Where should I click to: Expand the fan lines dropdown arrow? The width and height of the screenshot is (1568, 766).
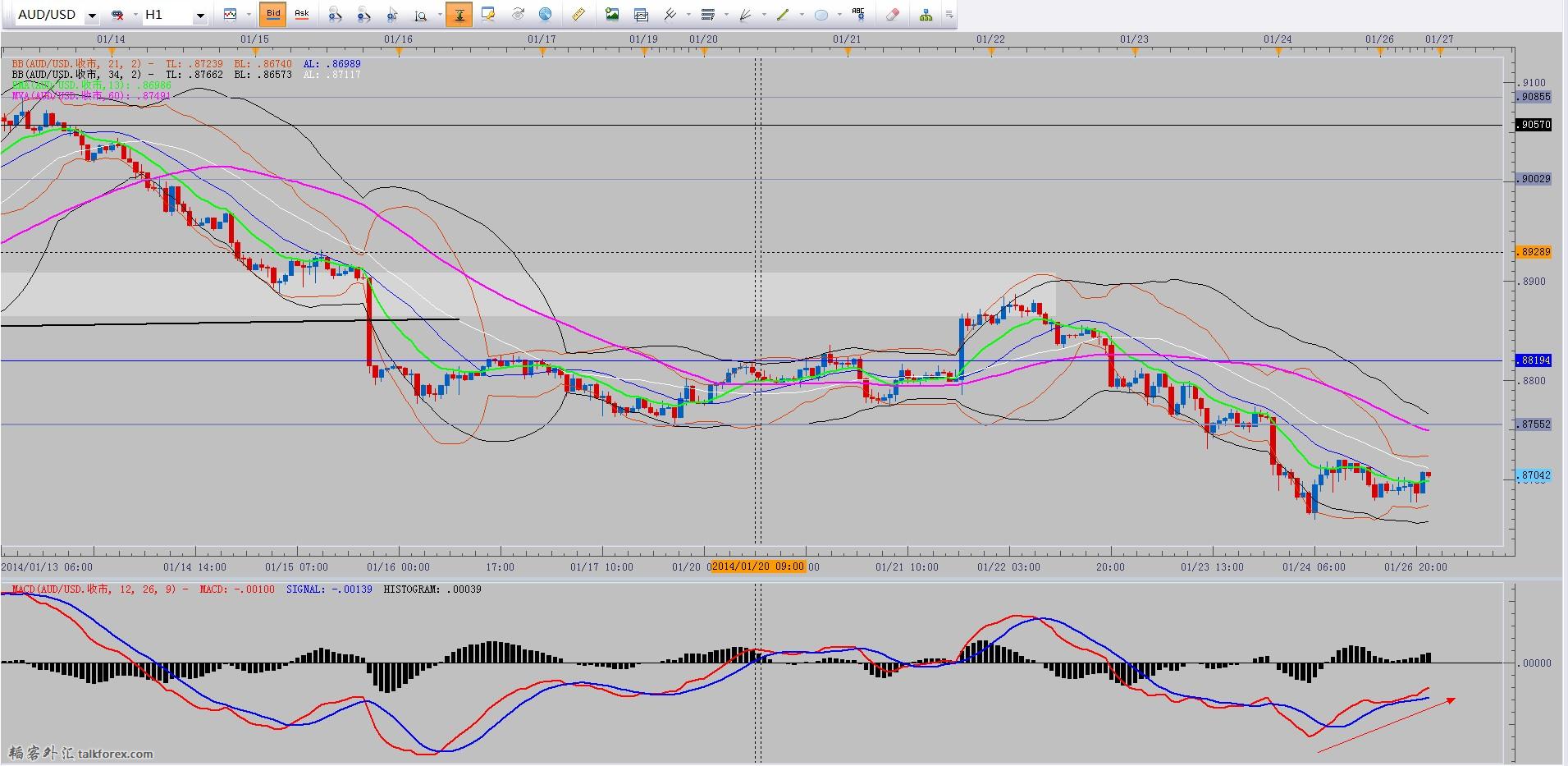click(764, 15)
